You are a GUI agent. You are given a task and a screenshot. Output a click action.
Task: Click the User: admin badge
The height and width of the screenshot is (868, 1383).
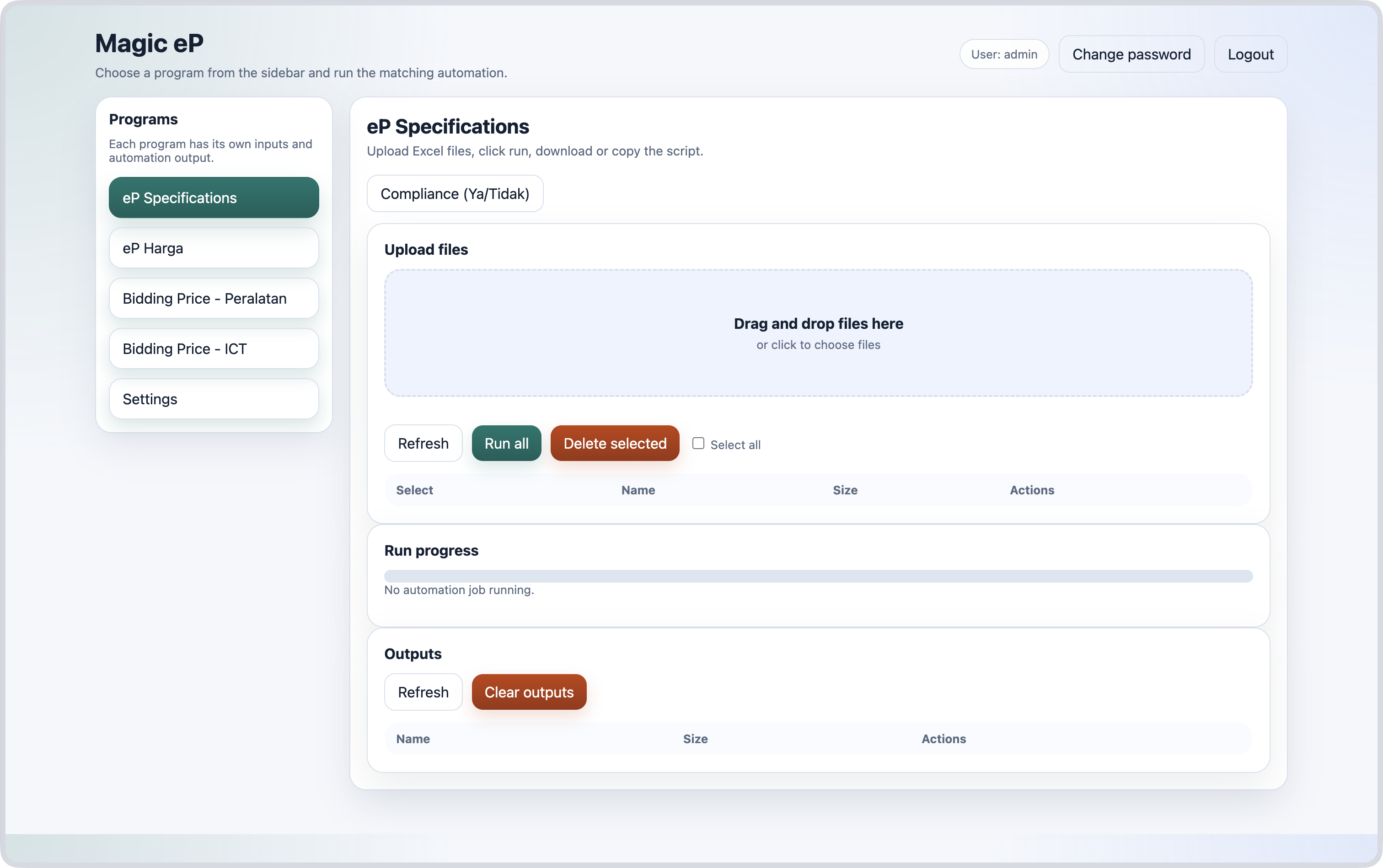pyautogui.click(x=1004, y=54)
